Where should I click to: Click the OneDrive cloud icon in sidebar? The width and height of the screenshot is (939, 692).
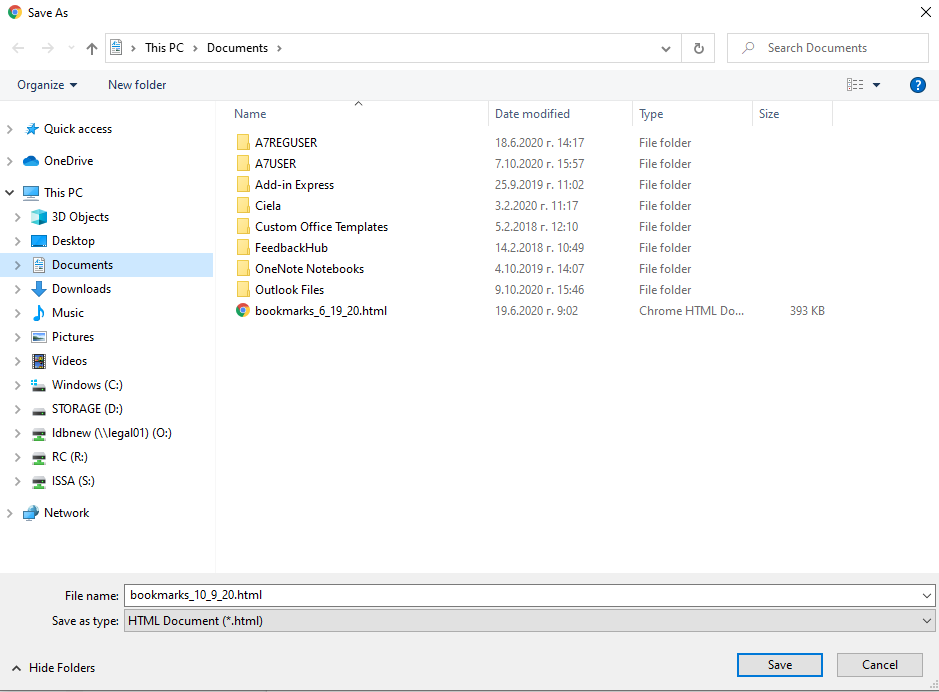pos(31,161)
